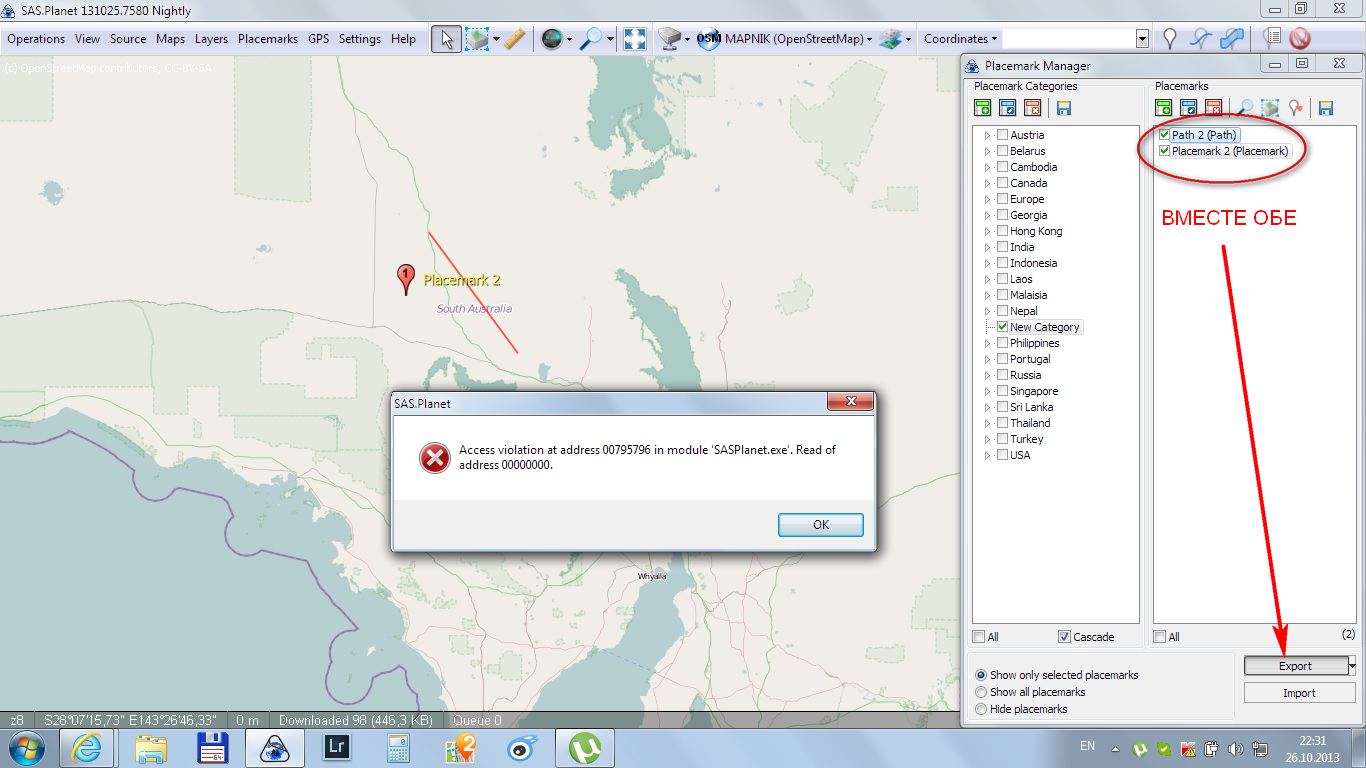
Task: Click the add category icon in Placemark Categories
Action: (x=982, y=108)
